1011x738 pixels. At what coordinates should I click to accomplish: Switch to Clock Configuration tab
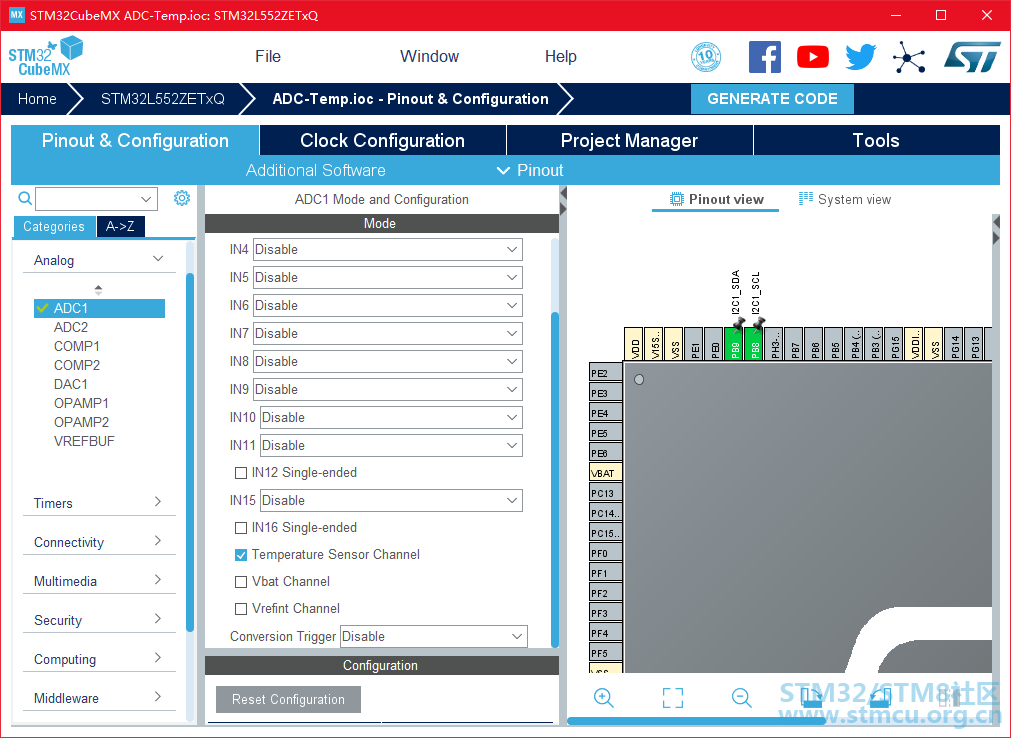pos(382,141)
